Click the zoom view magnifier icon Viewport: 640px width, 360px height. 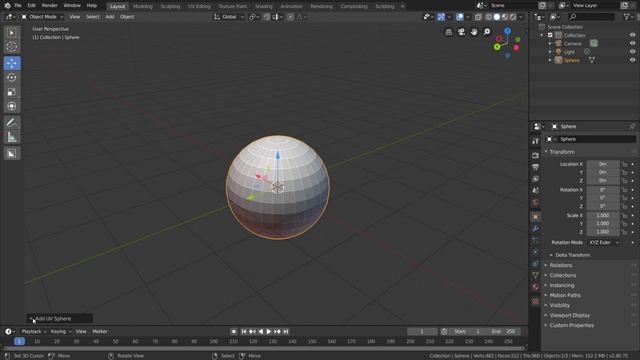487,32
